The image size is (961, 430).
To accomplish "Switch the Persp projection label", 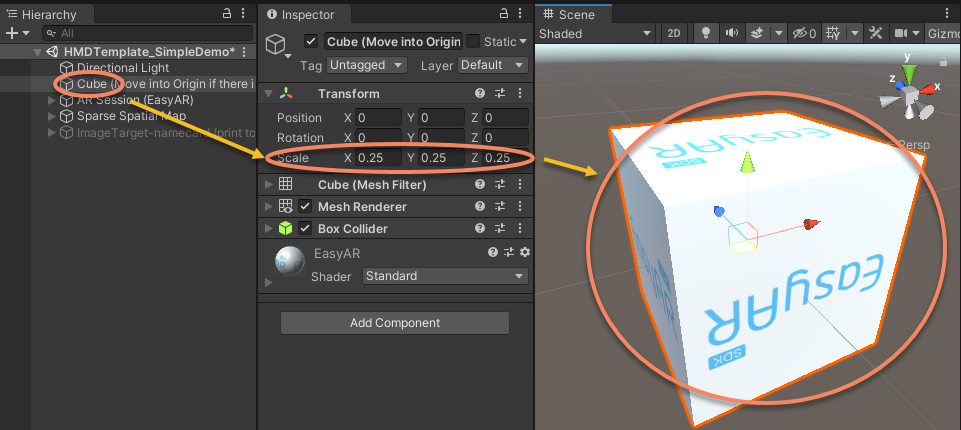I will click(x=915, y=145).
